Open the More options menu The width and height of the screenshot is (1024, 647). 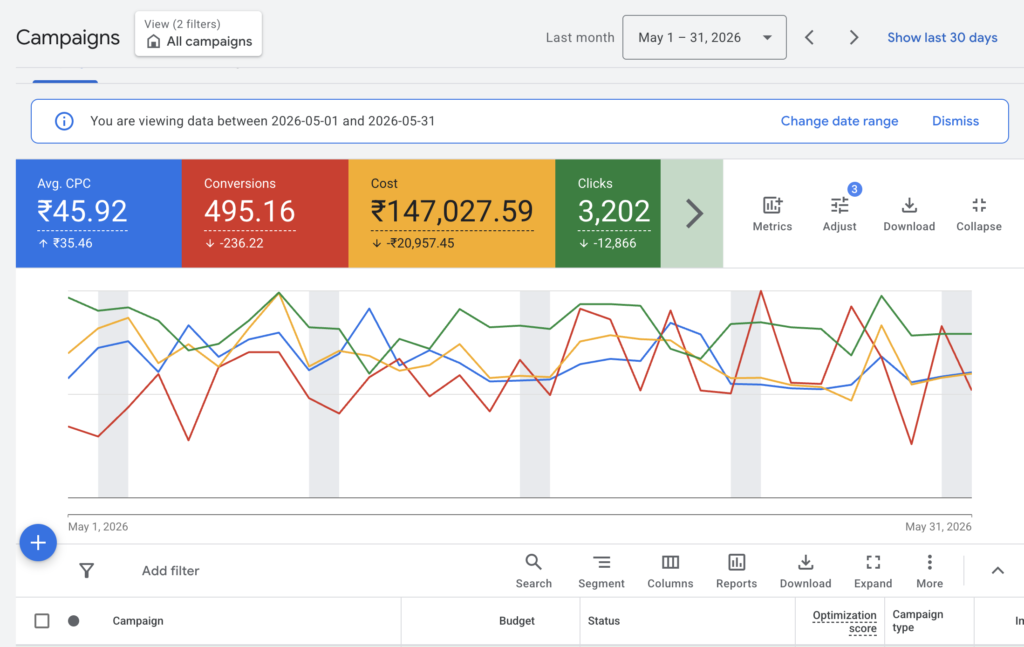click(x=929, y=571)
